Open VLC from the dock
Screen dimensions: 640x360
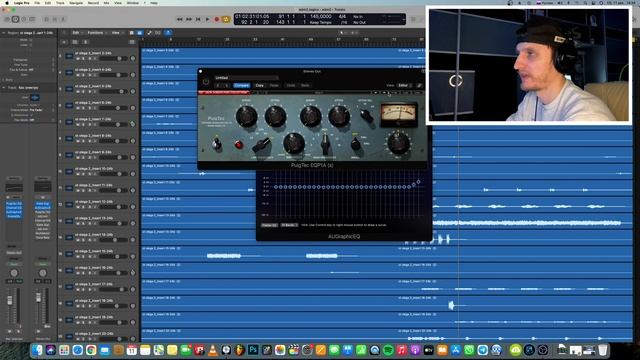pyautogui.click(x=213, y=350)
